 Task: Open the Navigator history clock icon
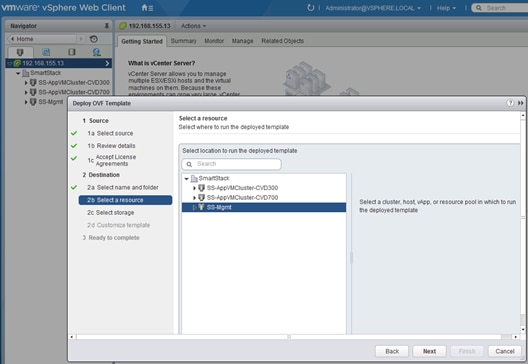click(94, 39)
